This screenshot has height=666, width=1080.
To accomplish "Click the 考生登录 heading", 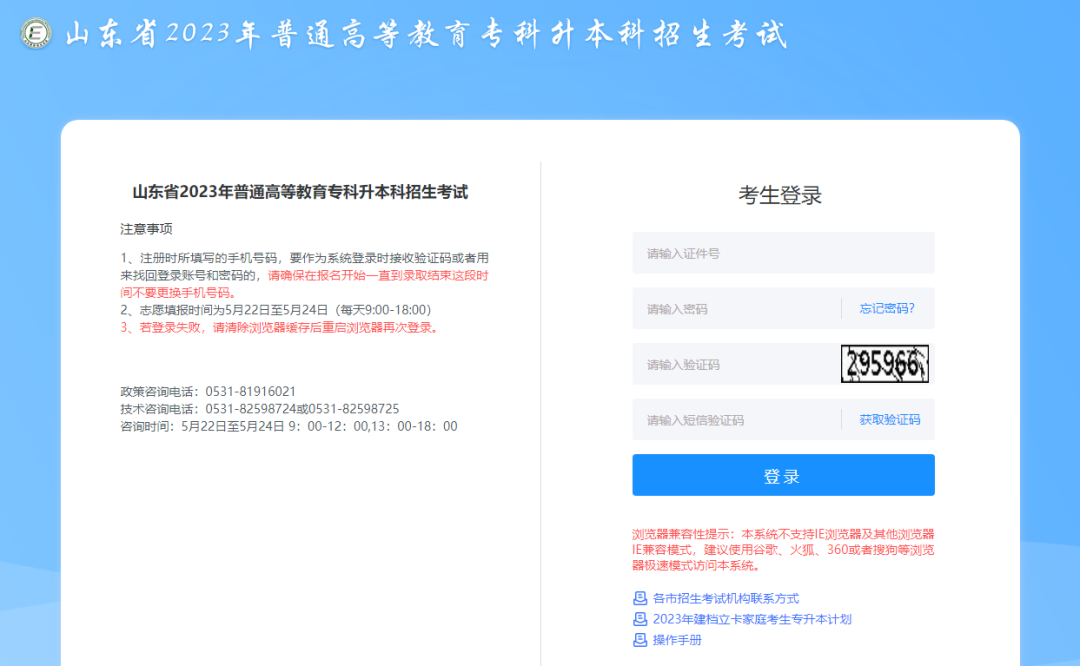I will coord(780,196).
